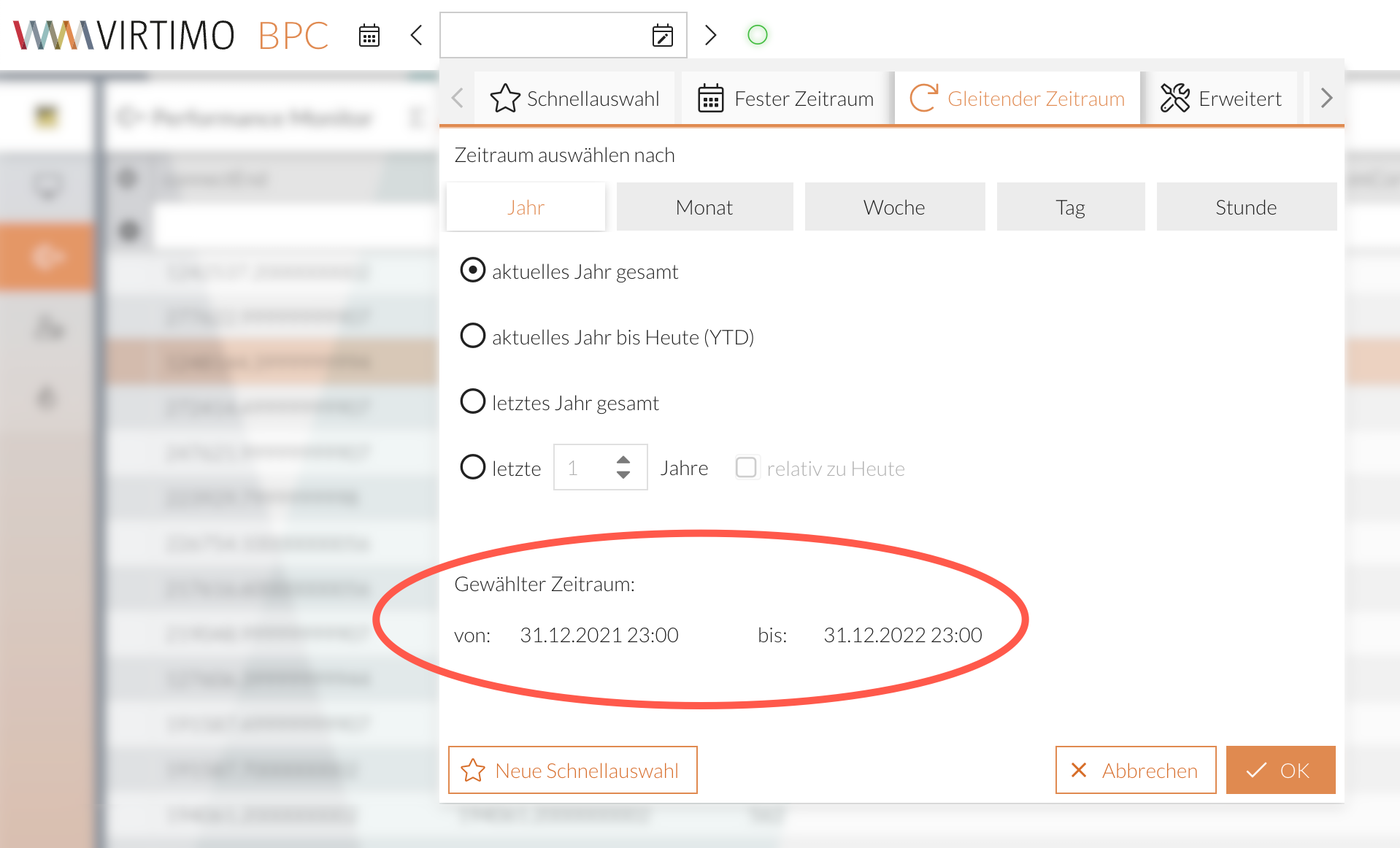1400x848 pixels.
Task: Select 'aktuelles Jahr bis Heute (YTD)' option
Action: point(473,336)
